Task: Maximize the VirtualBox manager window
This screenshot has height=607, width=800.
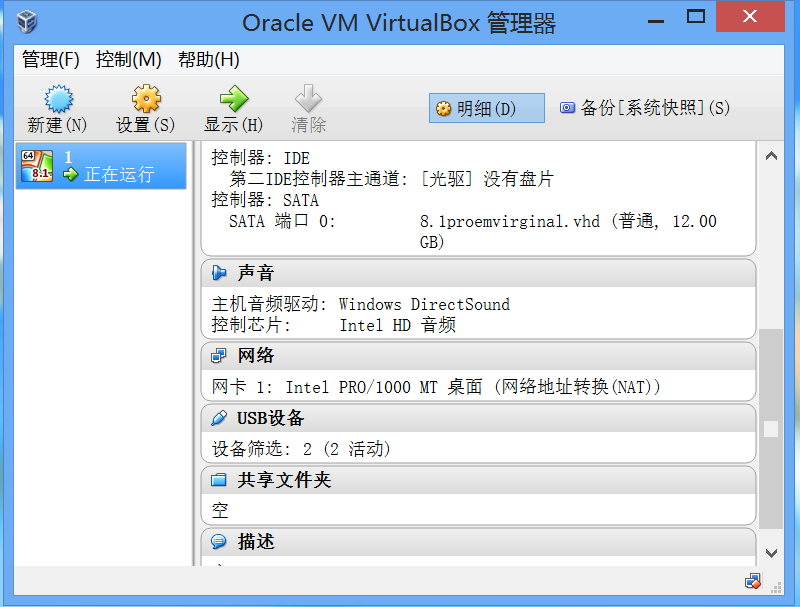Action: (x=695, y=17)
